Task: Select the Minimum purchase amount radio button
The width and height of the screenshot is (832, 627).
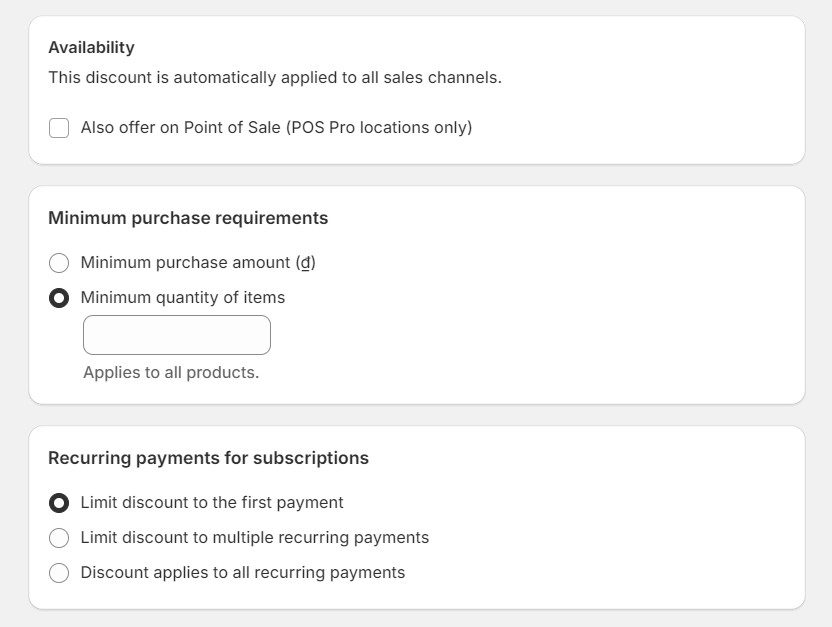Action: 59,263
